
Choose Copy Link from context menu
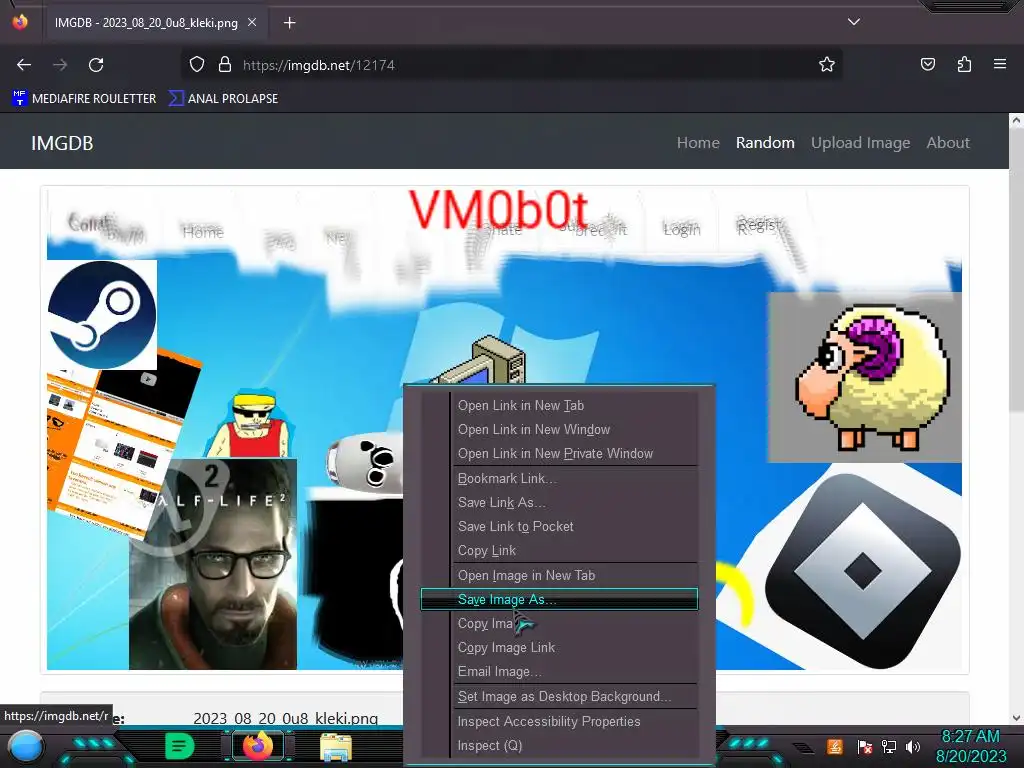[559, 551]
